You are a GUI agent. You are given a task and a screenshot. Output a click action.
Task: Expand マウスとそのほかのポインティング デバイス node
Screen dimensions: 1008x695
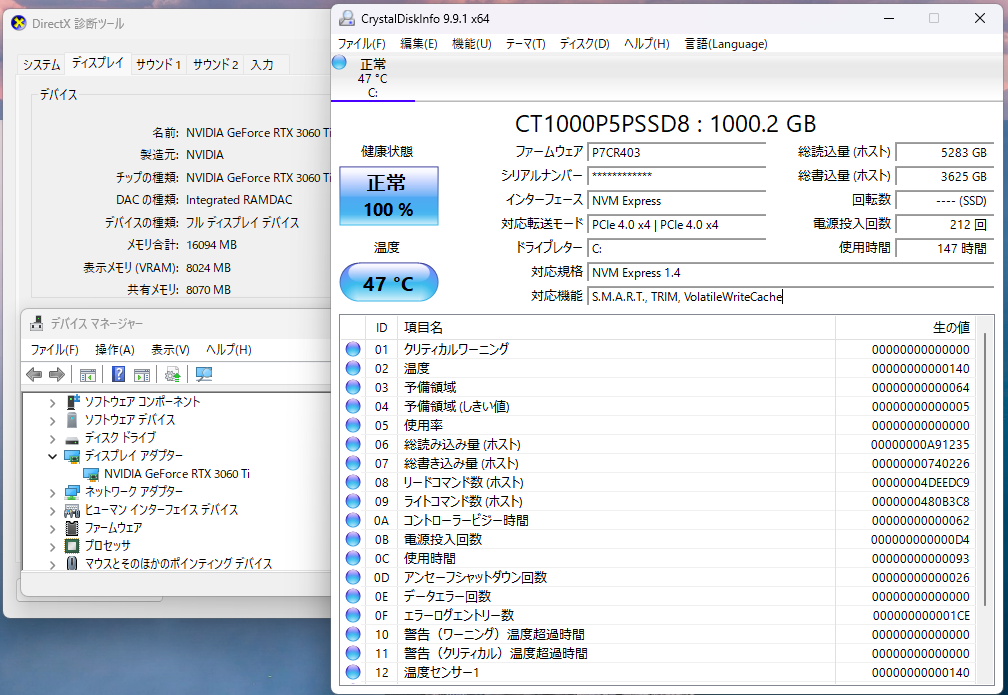(53, 564)
